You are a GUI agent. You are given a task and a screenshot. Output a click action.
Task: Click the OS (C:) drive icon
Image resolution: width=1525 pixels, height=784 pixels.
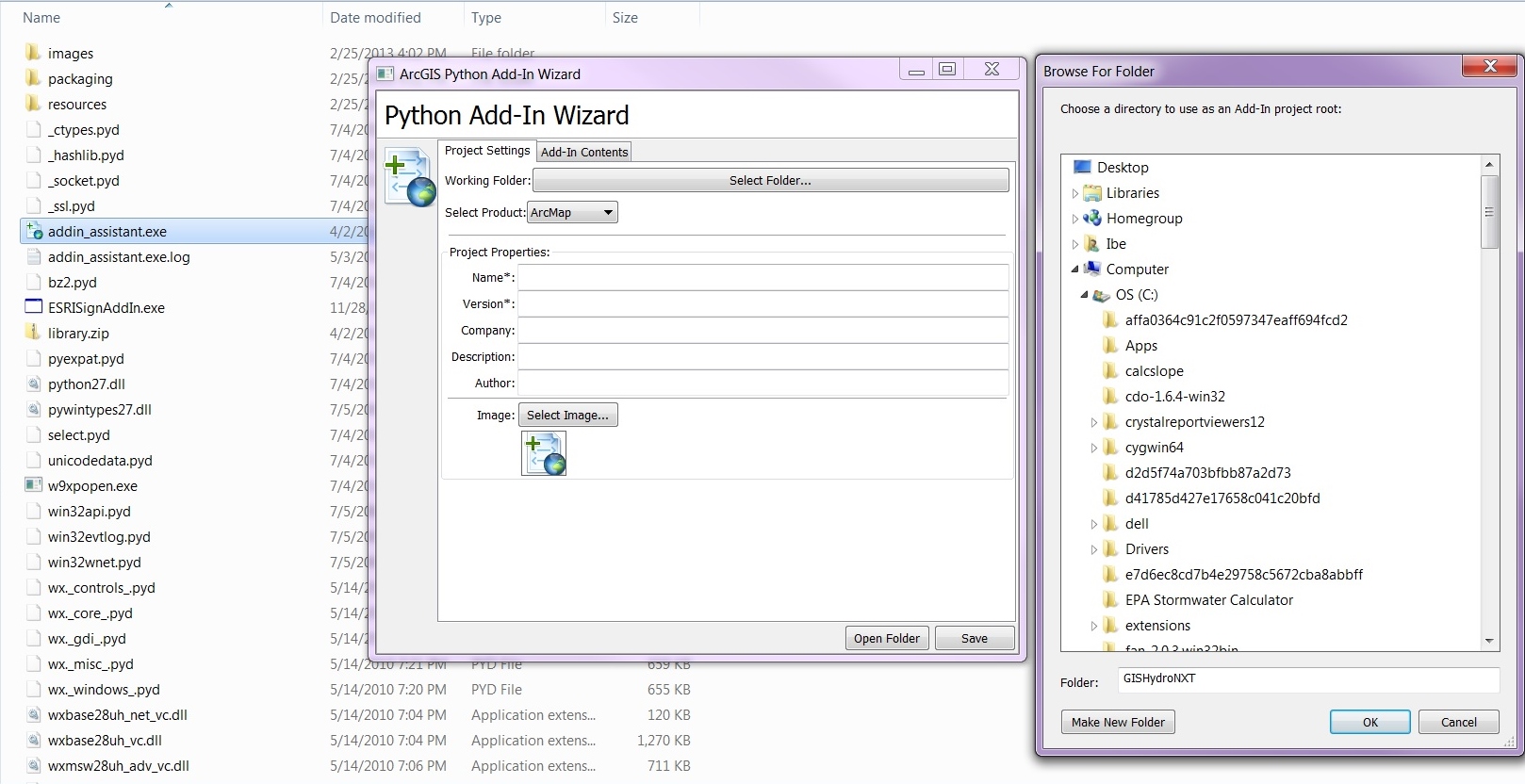pyautogui.click(x=1101, y=295)
